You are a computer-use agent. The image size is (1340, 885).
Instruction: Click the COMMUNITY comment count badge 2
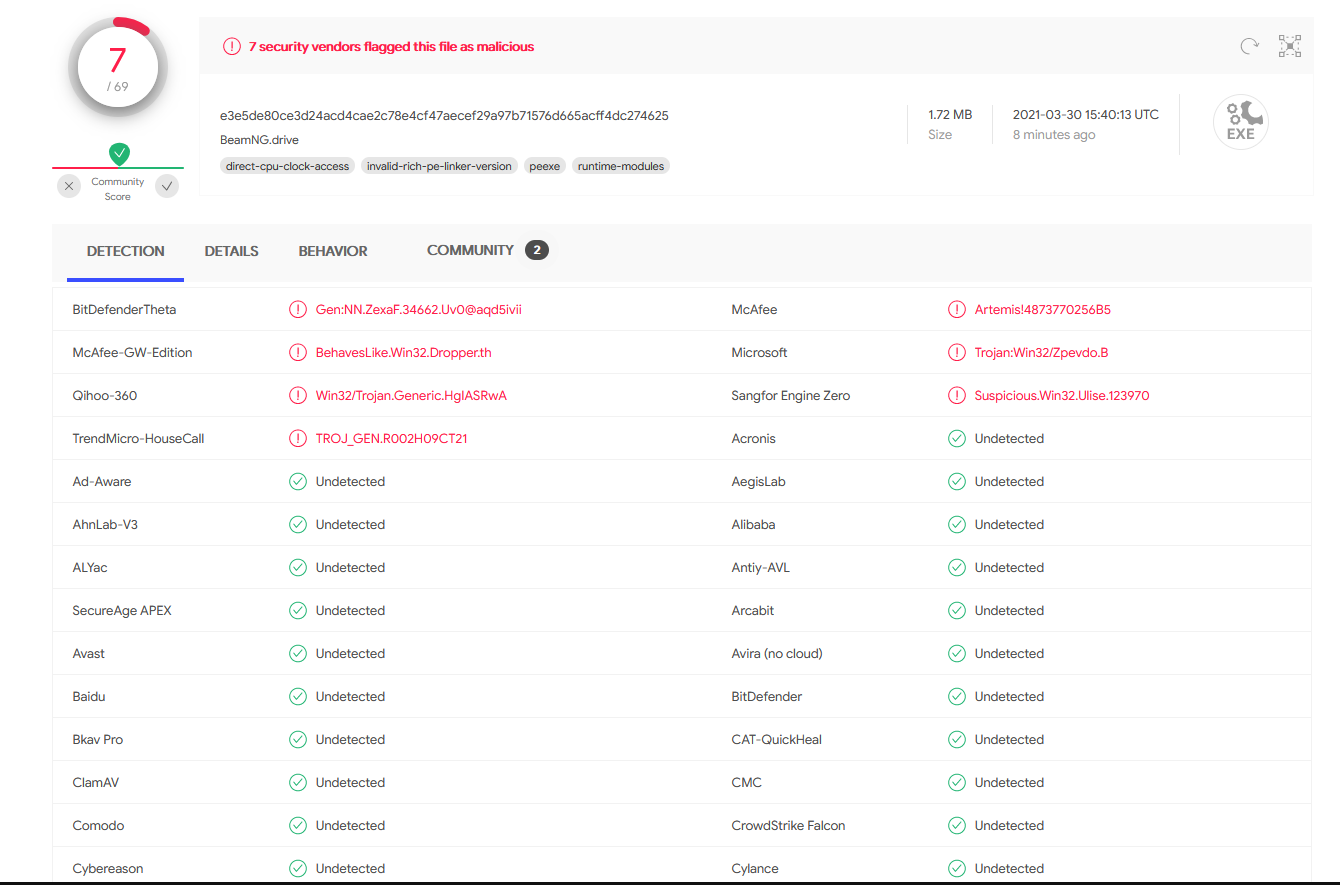[537, 250]
